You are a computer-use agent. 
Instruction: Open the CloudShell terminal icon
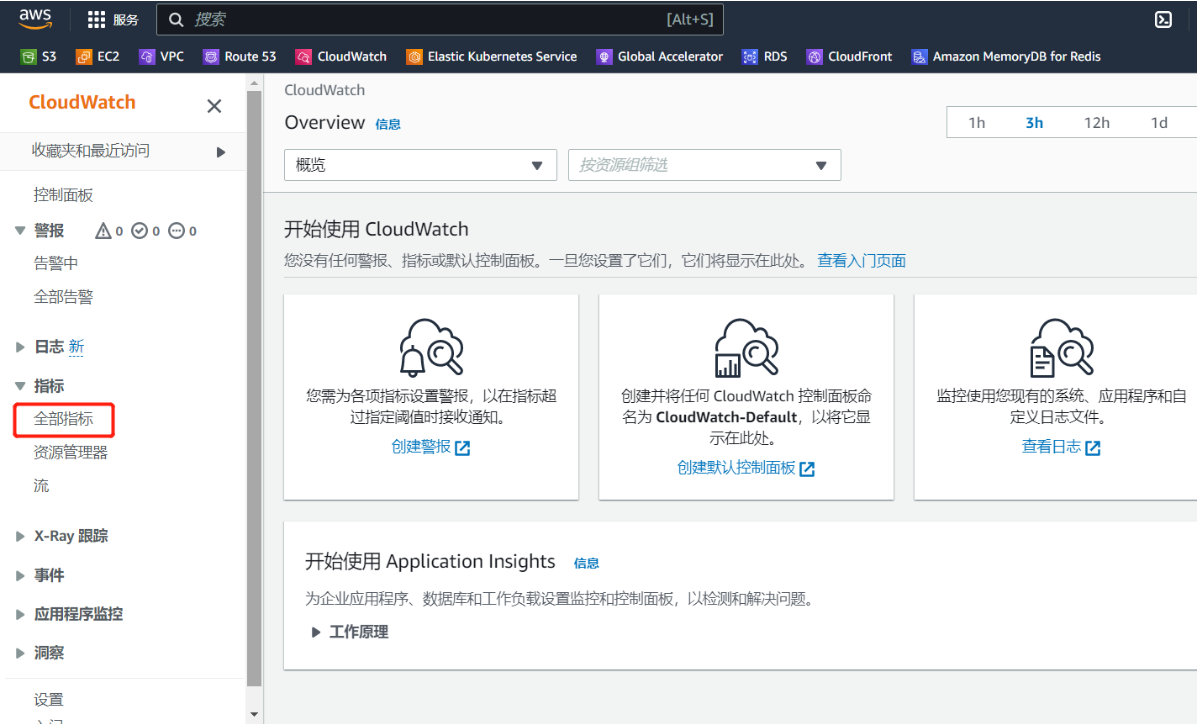(1163, 20)
